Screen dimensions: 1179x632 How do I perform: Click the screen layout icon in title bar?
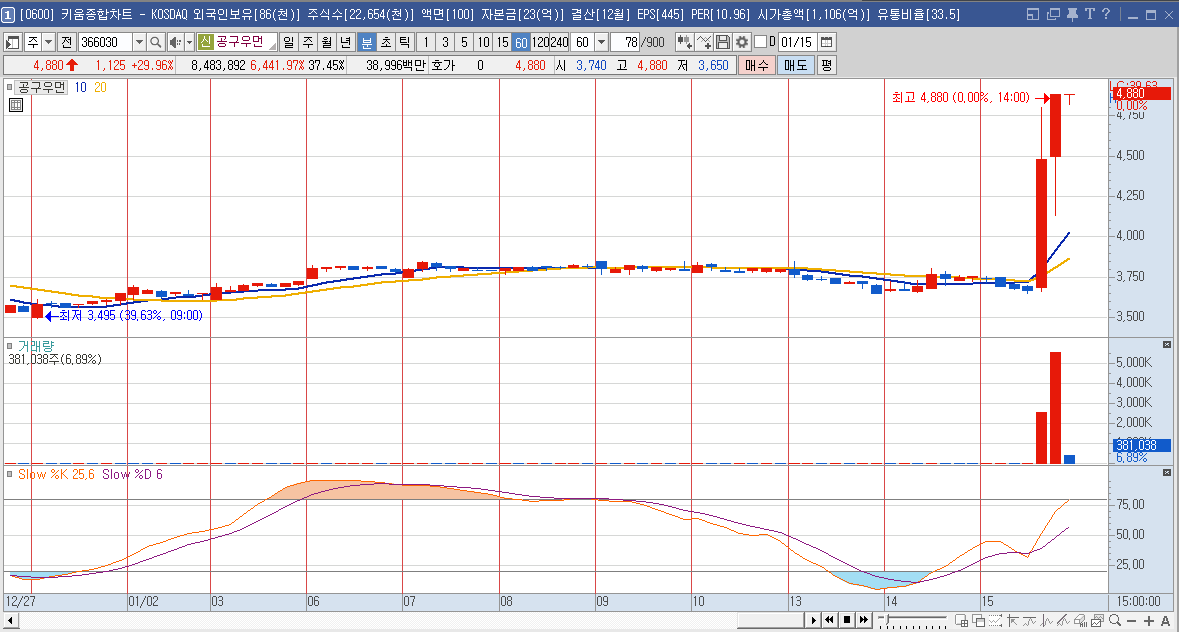tap(1032, 14)
